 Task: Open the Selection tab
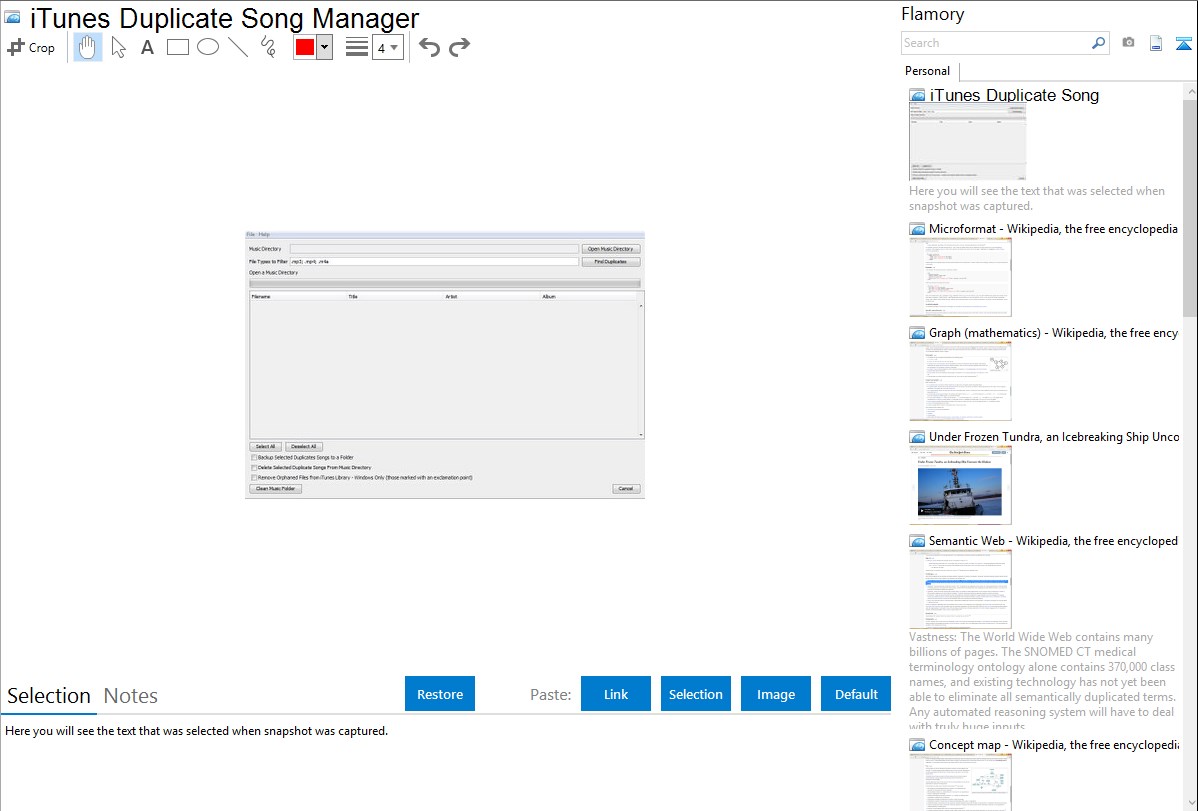pos(49,696)
